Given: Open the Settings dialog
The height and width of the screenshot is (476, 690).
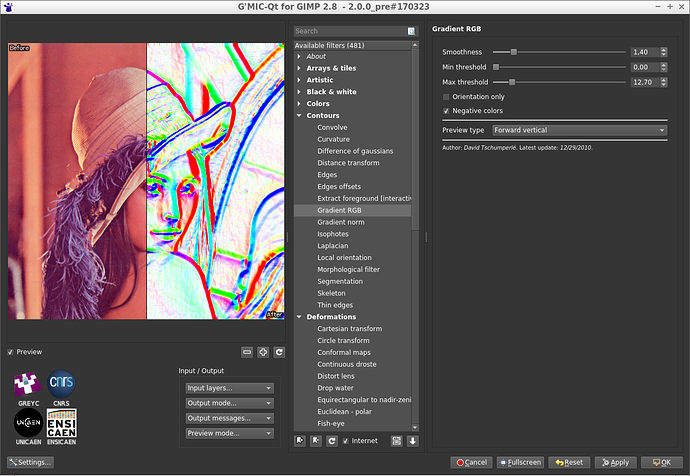Looking at the screenshot, I should click(x=29, y=462).
